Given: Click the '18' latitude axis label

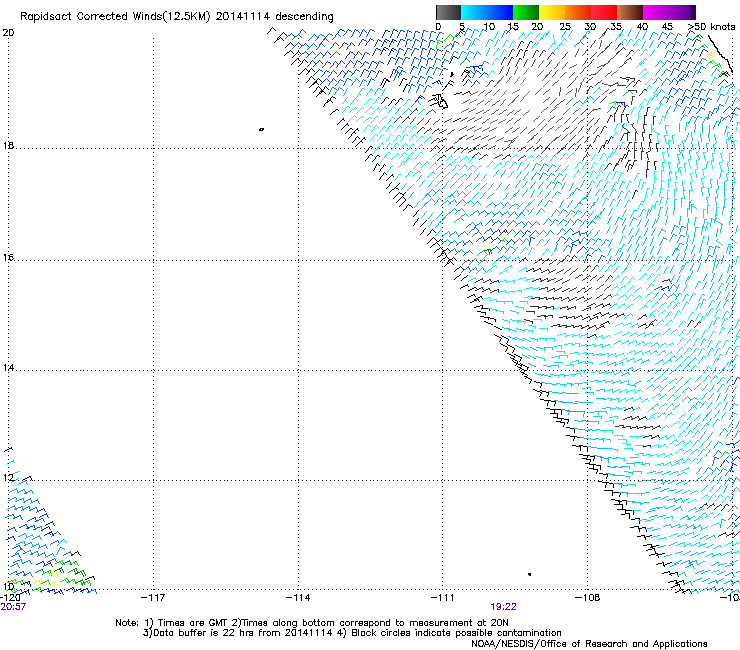Looking at the screenshot, I should (x=8, y=145).
